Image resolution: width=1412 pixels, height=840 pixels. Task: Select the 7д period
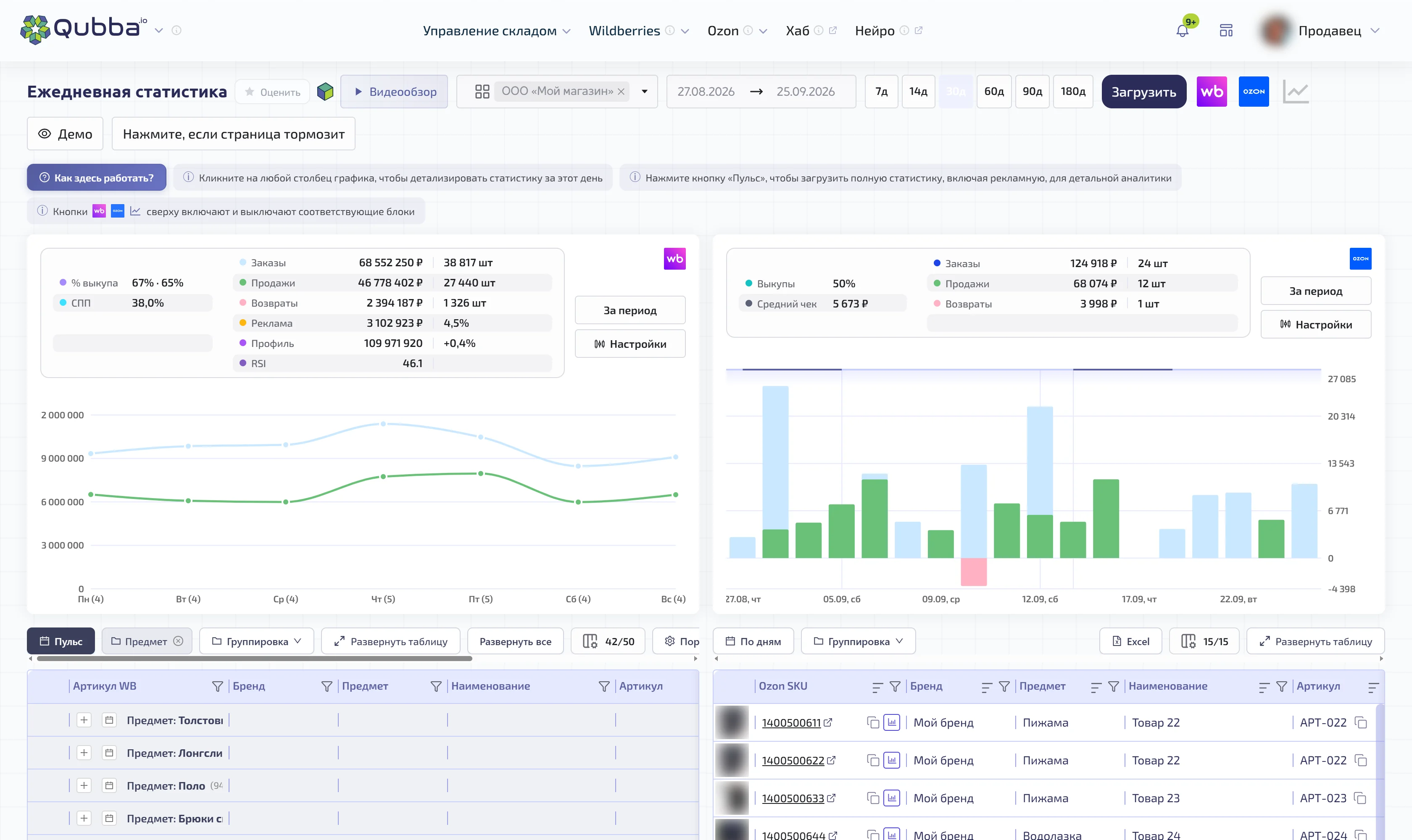(881, 92)
